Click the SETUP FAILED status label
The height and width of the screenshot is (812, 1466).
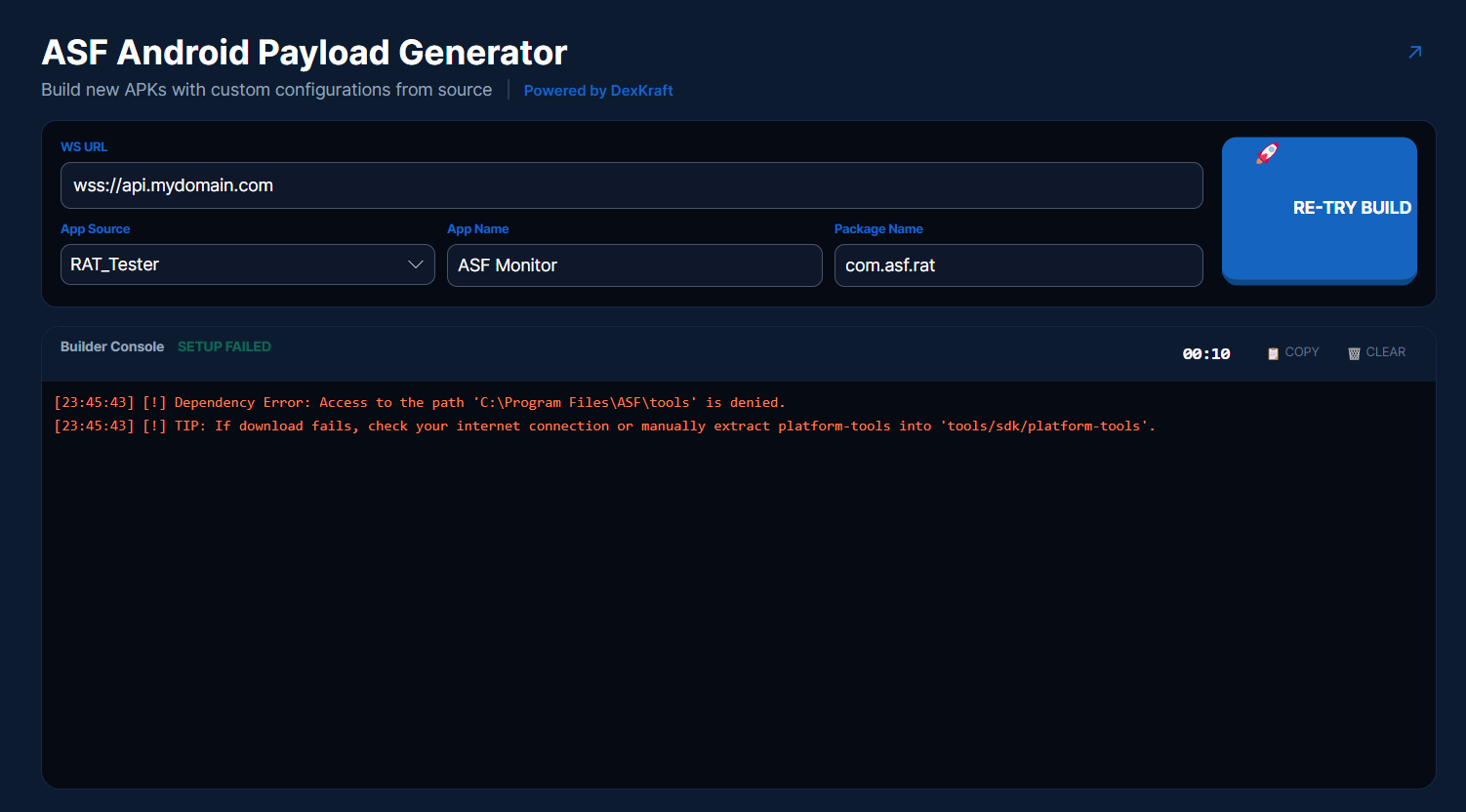coord(224,346)
